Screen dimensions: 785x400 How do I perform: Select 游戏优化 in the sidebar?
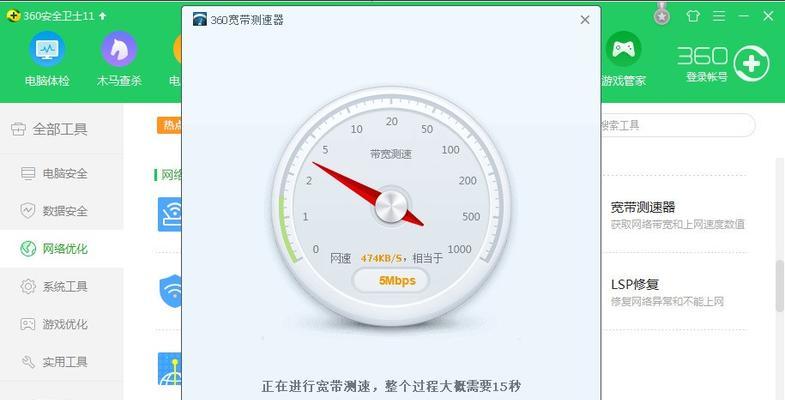tap(61, 324)
